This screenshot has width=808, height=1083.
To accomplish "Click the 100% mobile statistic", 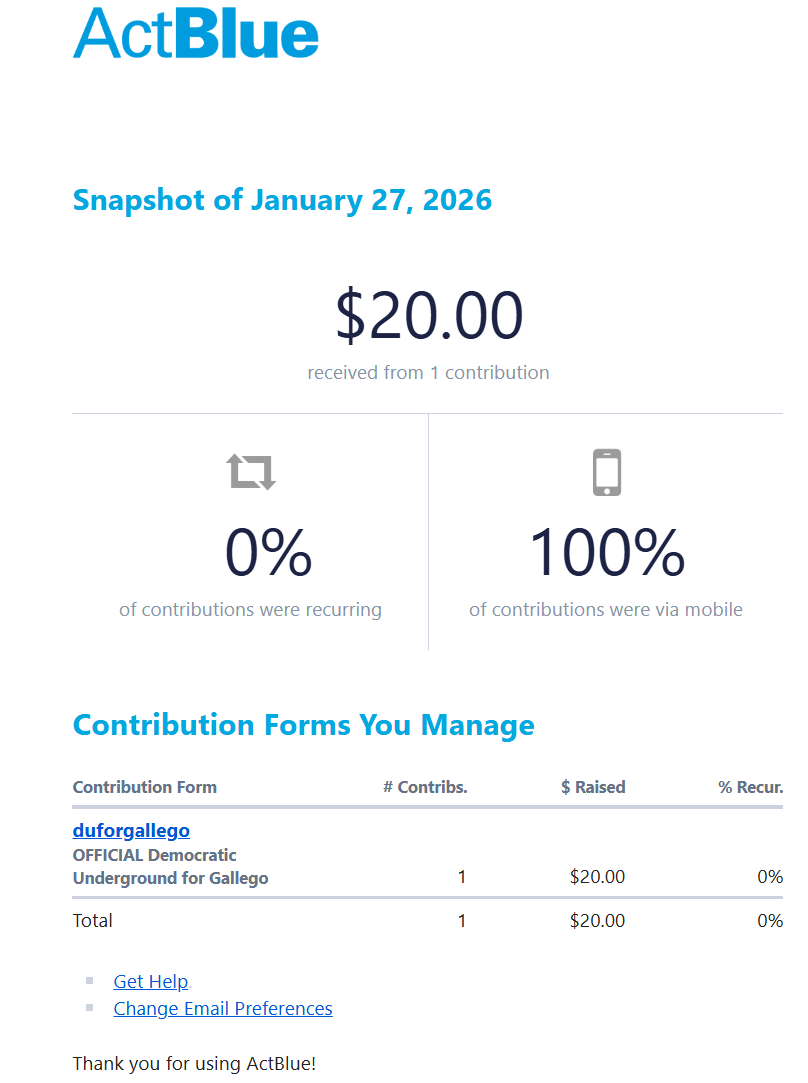I will coord(606,553).
